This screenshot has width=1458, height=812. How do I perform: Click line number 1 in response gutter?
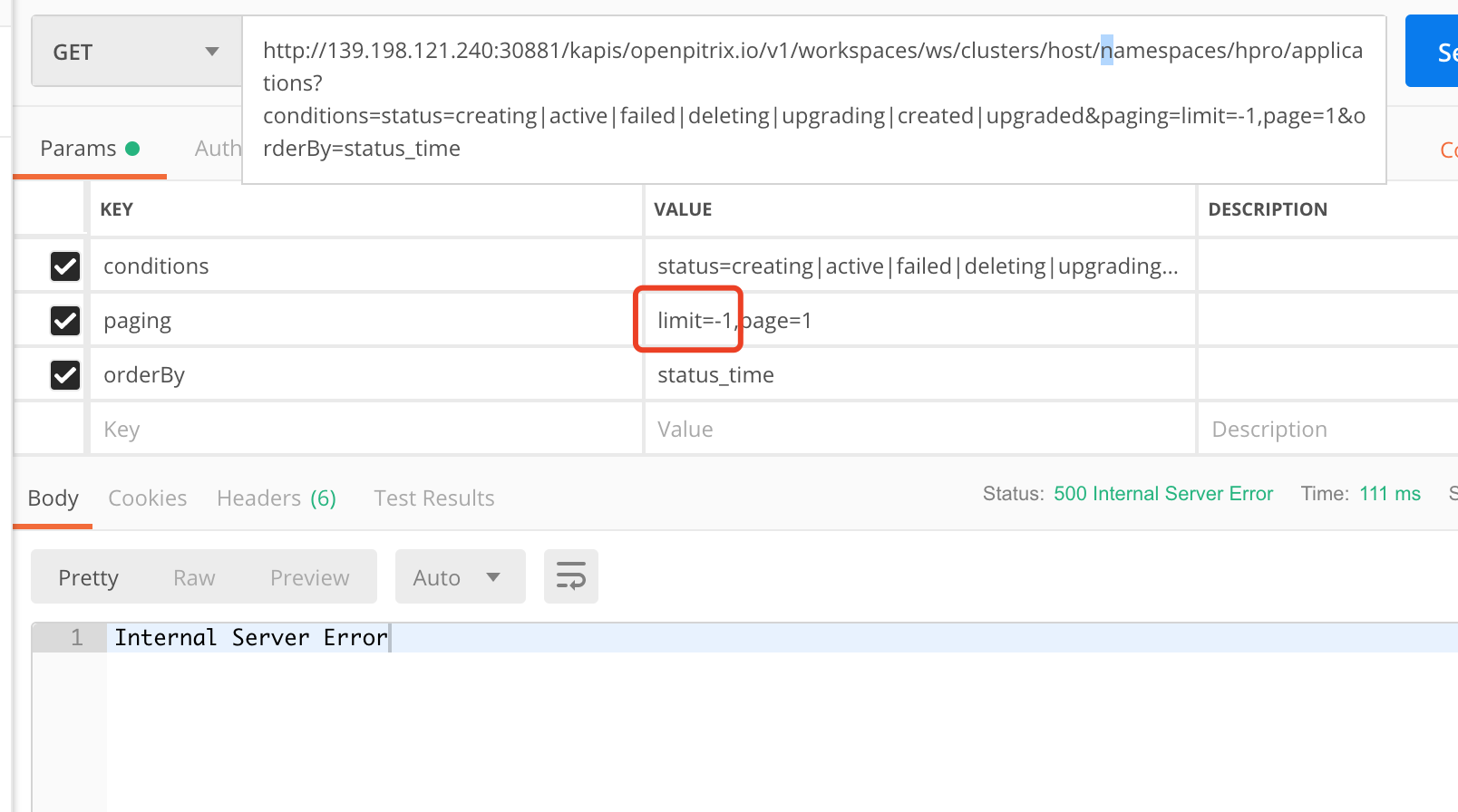[77, 638]
